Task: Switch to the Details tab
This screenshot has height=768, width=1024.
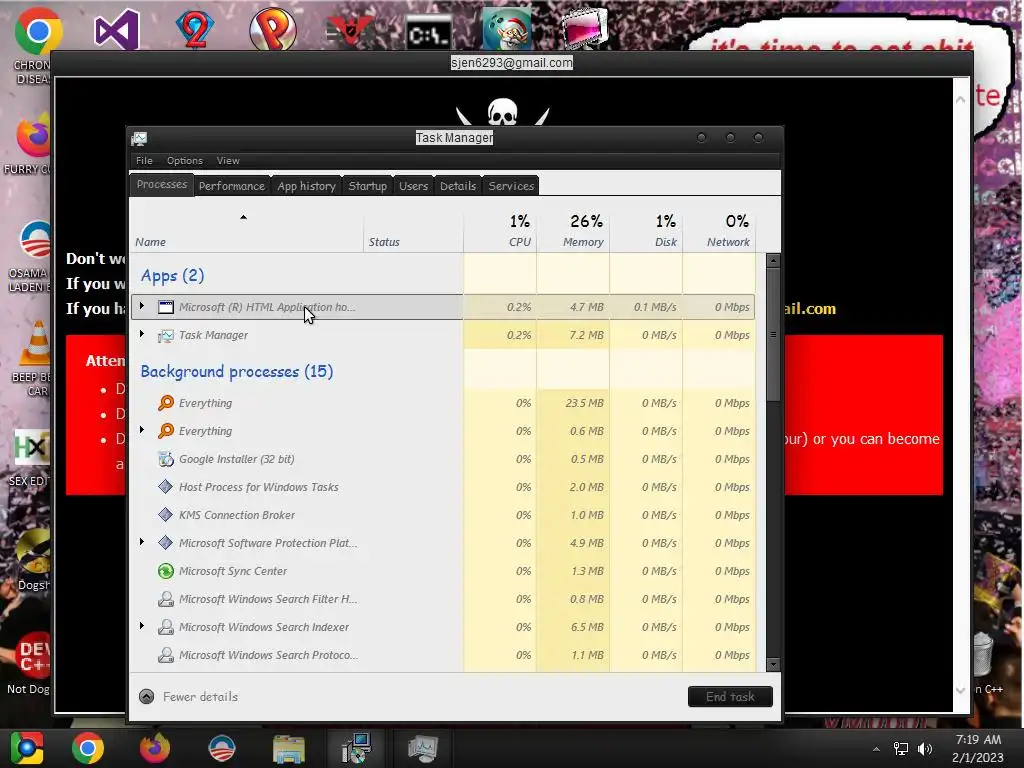Action: click(x=458, y=186)
